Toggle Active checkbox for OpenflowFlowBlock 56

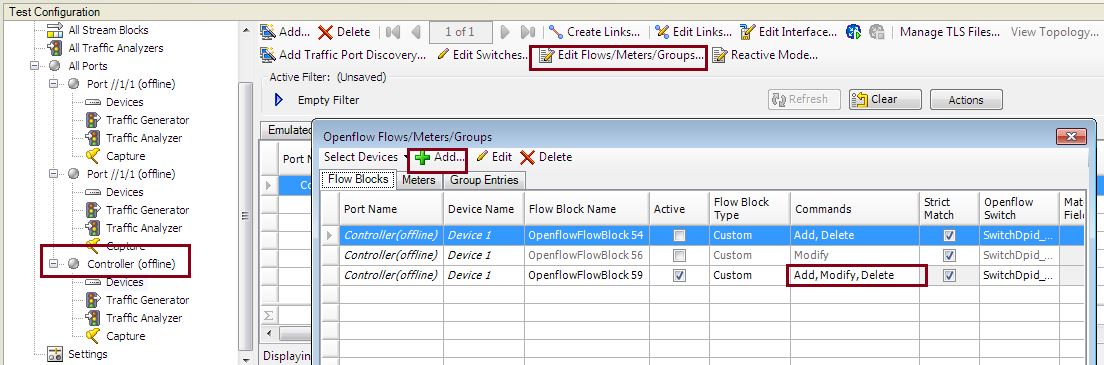click(679, 255)
